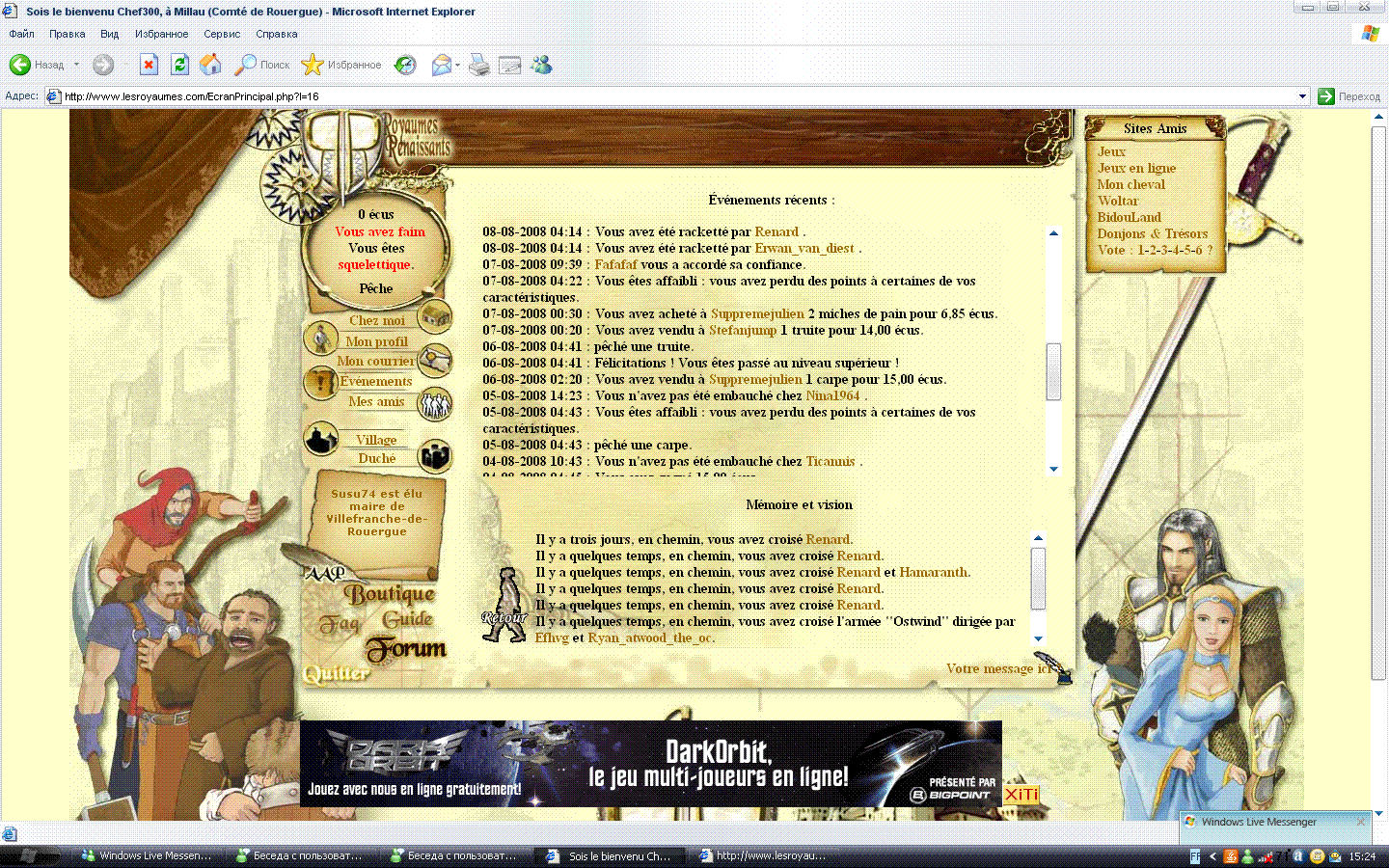Open mail with the Mon courrier envelope icon

point(433,360)
